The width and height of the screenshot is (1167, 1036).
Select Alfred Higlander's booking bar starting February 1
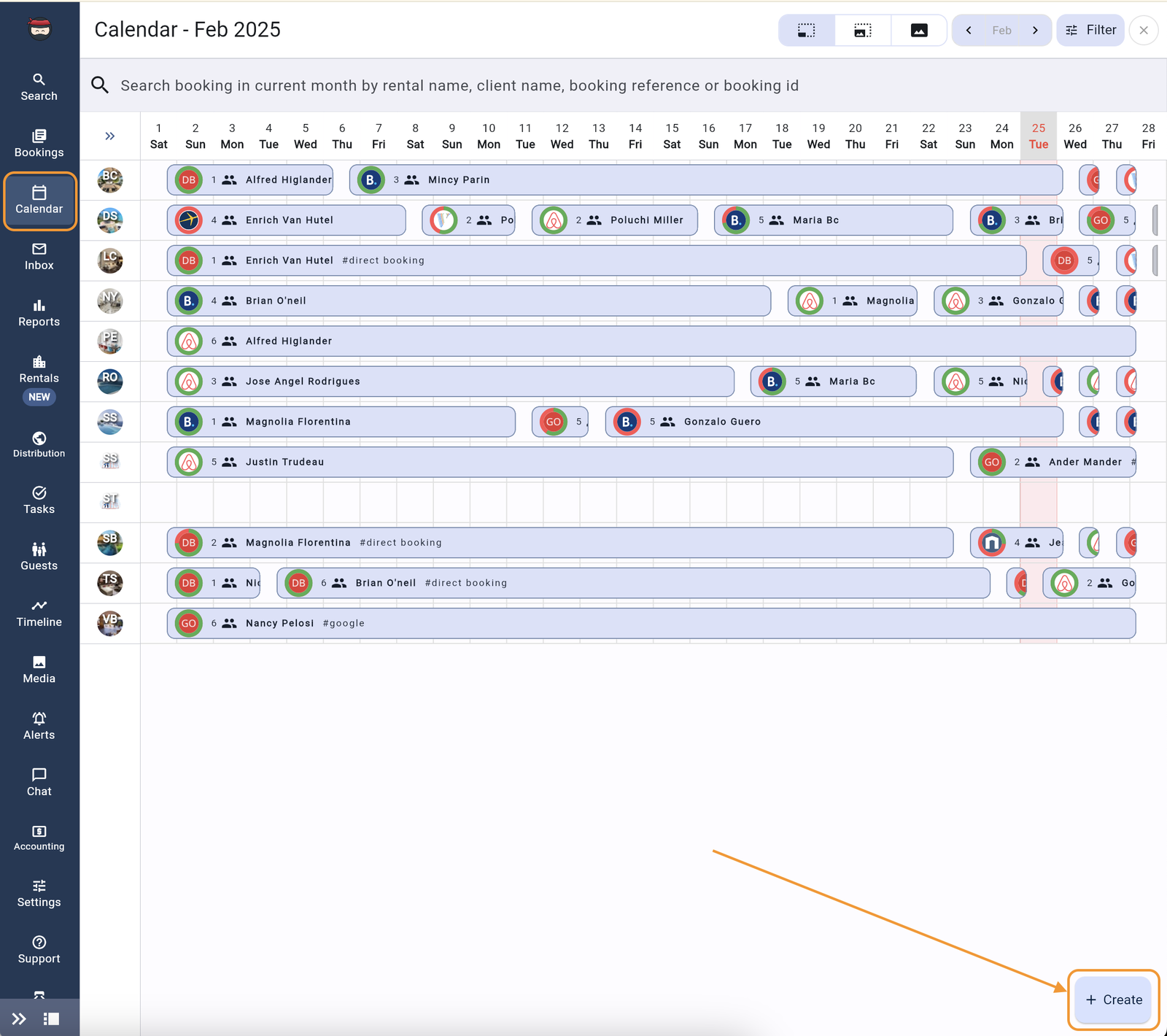tap(250, 179)
